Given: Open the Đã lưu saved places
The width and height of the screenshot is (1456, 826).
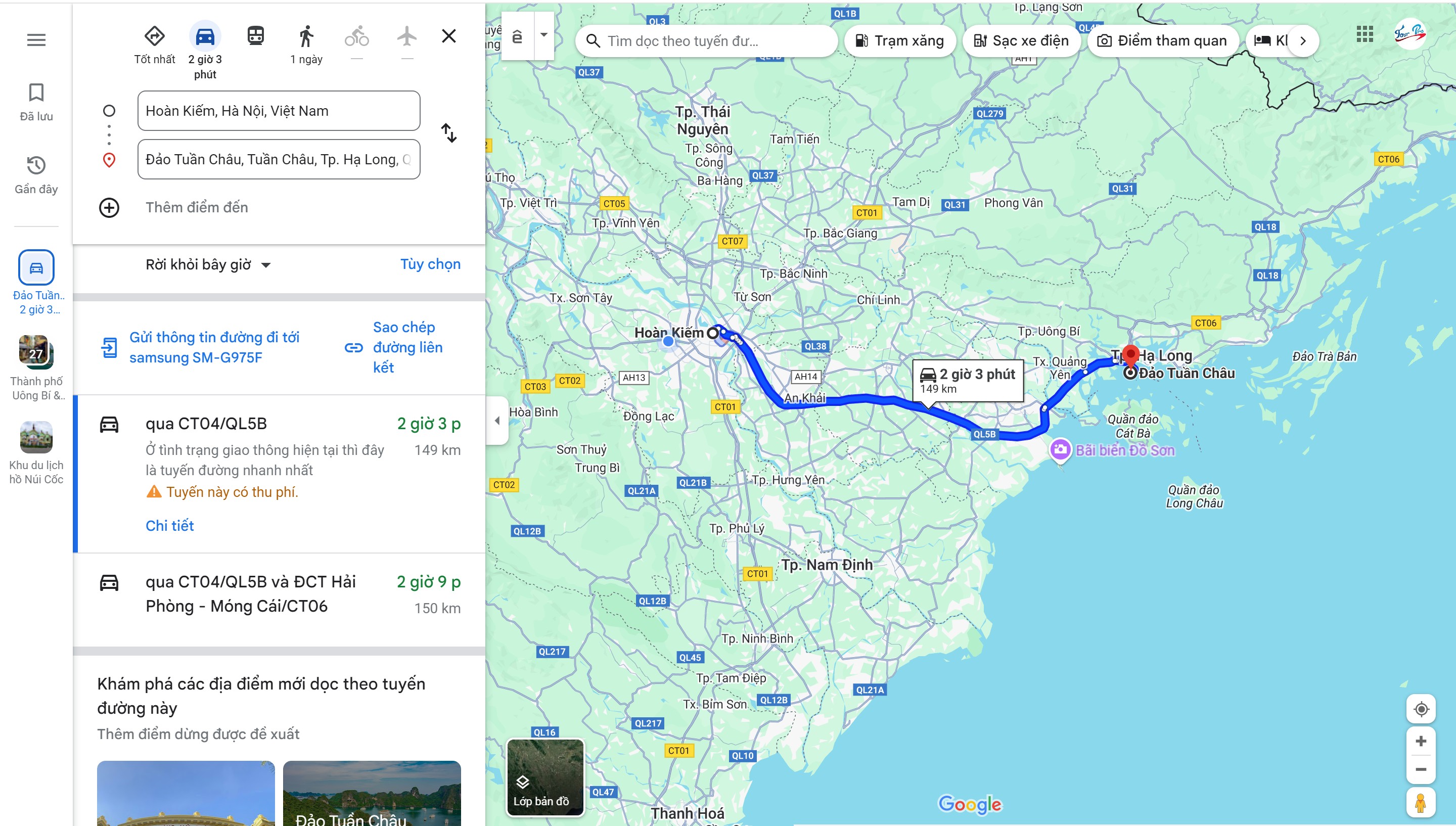Looking at the screenshot, I should click(x=36, y=102).
